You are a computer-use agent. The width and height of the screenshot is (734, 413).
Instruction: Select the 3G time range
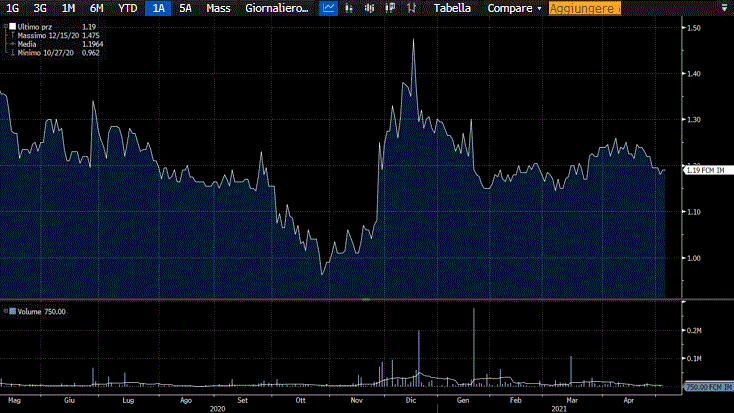40,8
